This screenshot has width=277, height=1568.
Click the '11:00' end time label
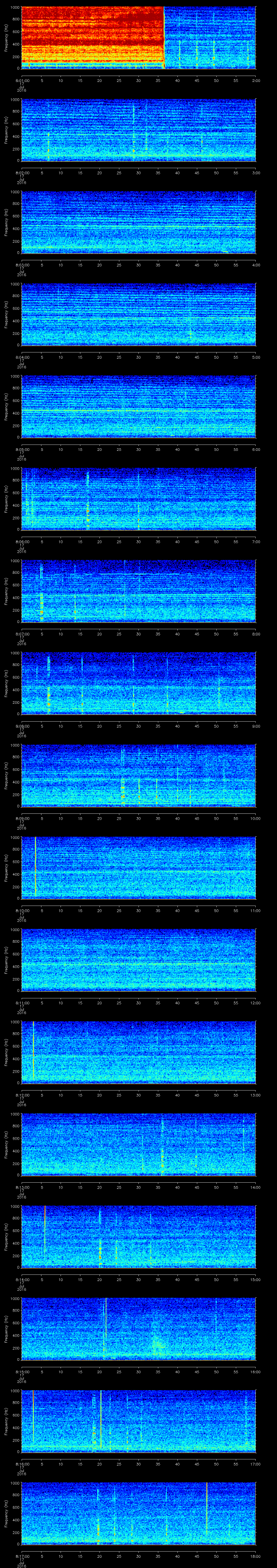tap(256, 910)
